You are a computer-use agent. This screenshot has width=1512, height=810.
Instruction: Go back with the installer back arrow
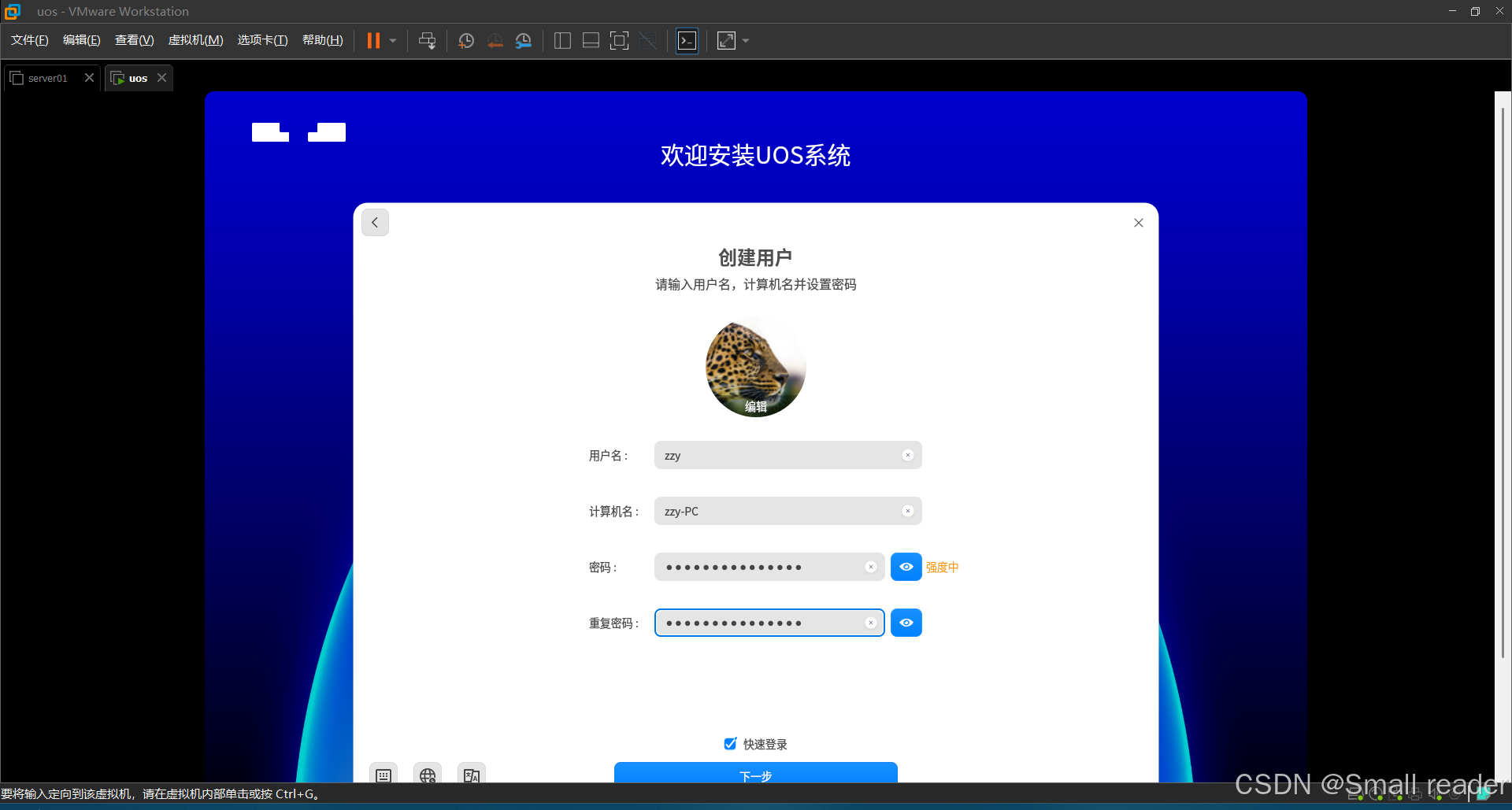pyautogui.click(x=375, y=223)
